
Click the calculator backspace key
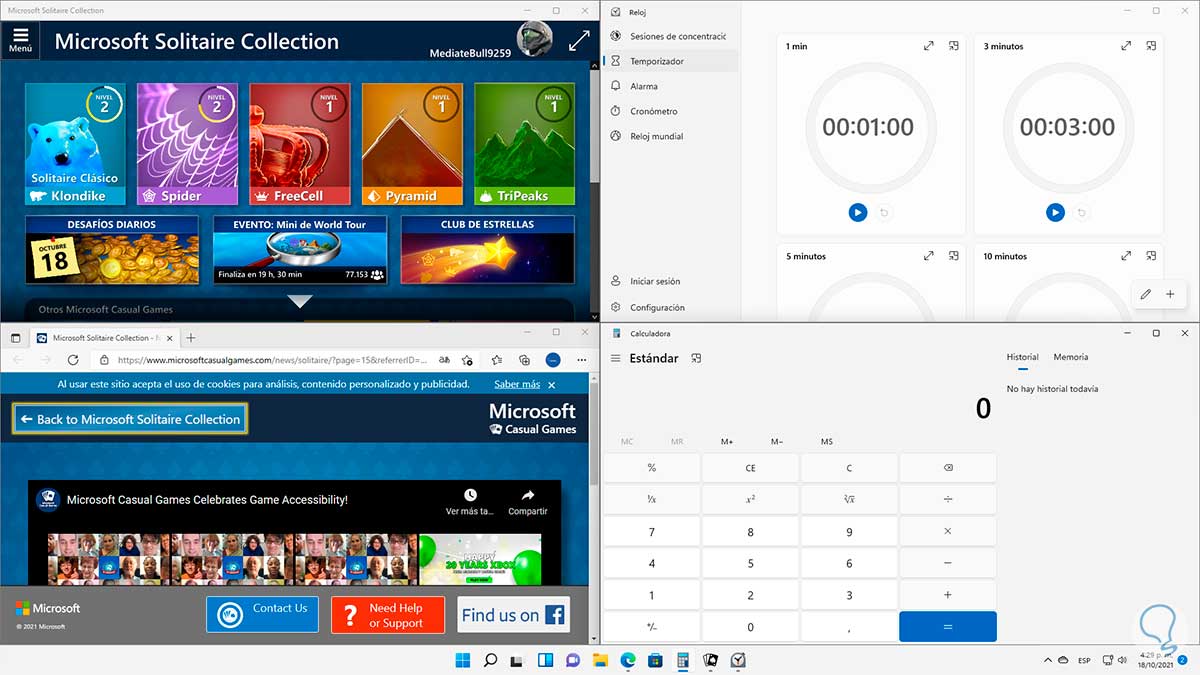948,468
